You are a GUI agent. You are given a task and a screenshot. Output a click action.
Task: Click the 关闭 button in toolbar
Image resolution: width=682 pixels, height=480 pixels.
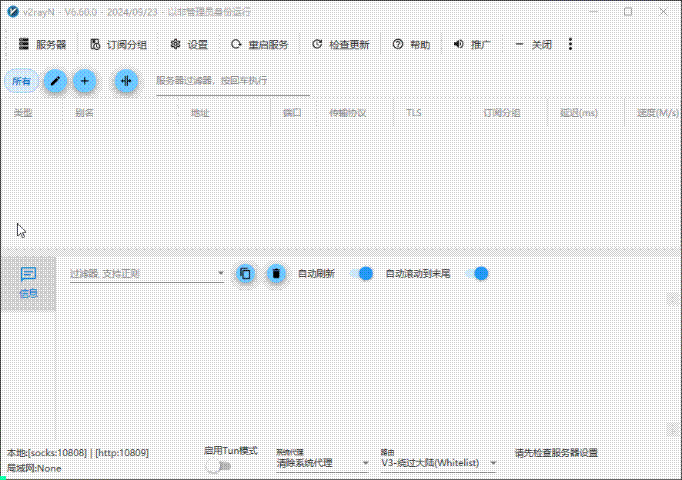[533, 44]
